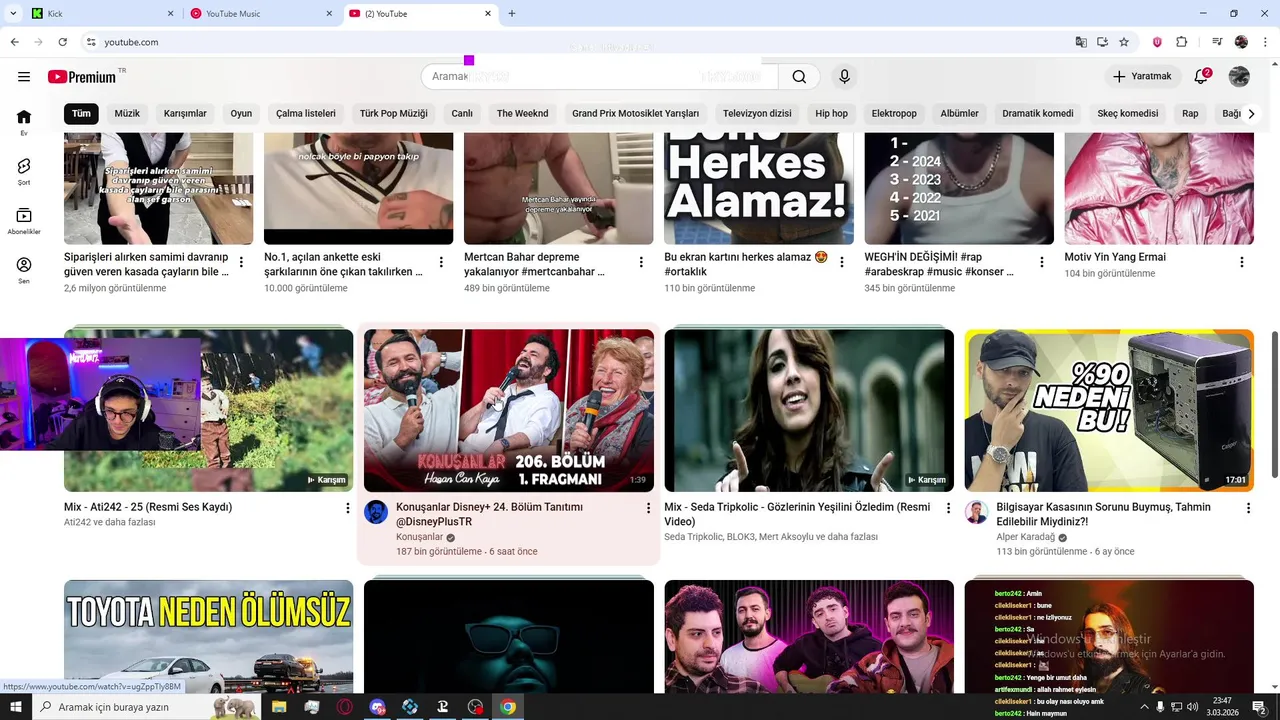1280x720 pixels.
Task: Select the Televizyon dizisi chip
Action: (757, 113)
